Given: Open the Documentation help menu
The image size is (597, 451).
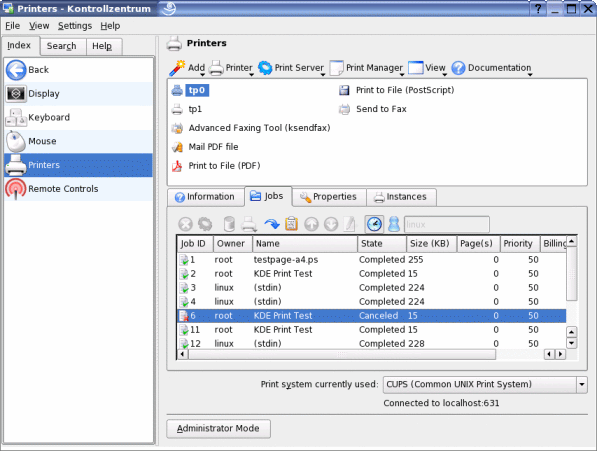Looking at the screenshot, I should [x=492, y=68].
